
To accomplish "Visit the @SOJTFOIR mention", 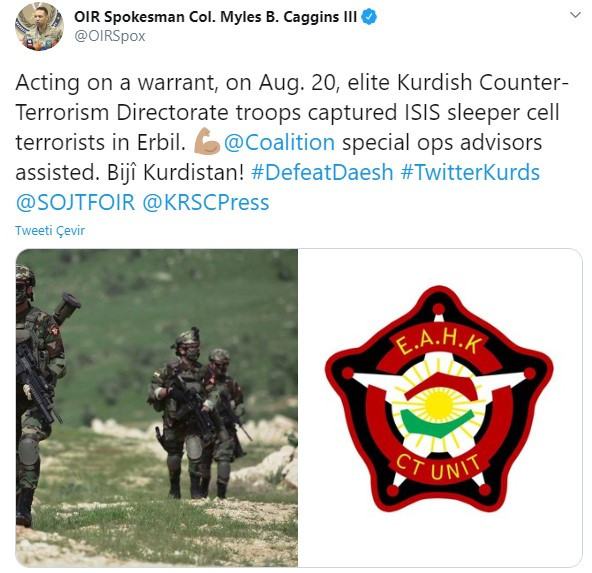I will (x=75, y=203).
